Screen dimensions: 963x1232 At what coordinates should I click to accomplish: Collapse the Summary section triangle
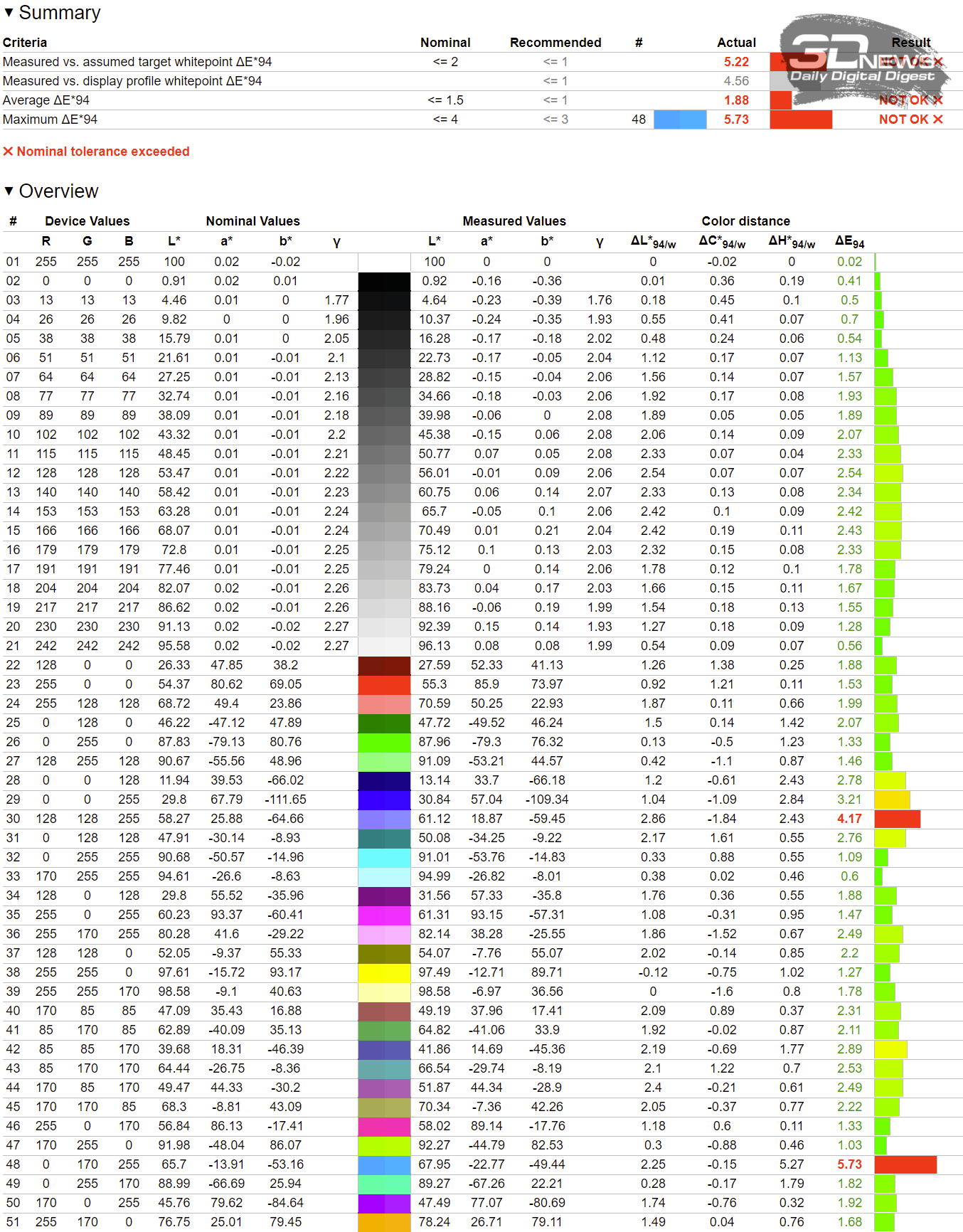point(9,13)
